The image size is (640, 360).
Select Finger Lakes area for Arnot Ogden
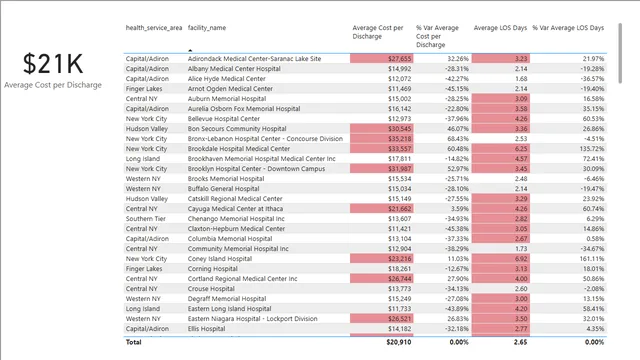tap(144, 89)
